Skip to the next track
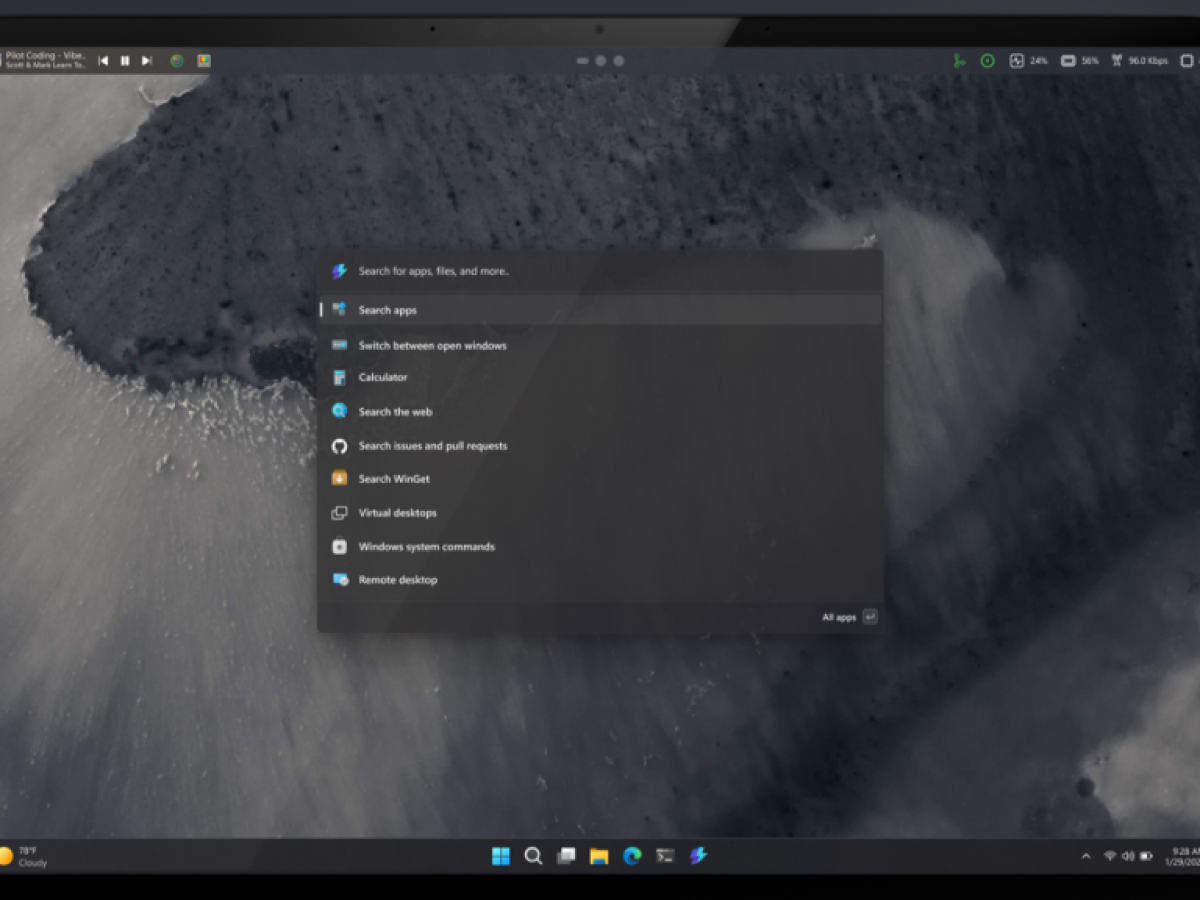This screenshot has height=900, width=1200. click(146, 61)
